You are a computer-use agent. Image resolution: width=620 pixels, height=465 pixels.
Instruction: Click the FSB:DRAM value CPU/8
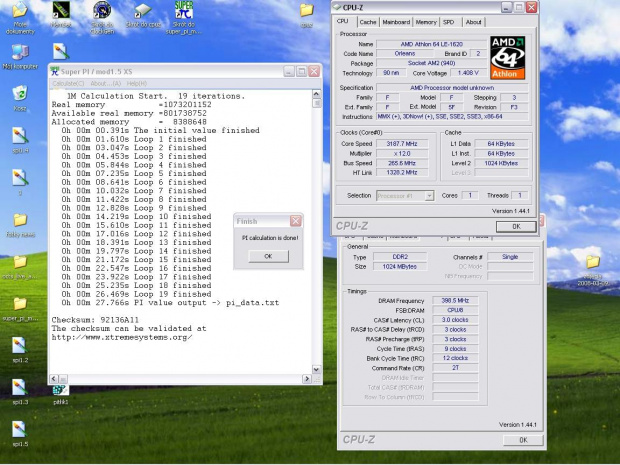tap(455, 310)
